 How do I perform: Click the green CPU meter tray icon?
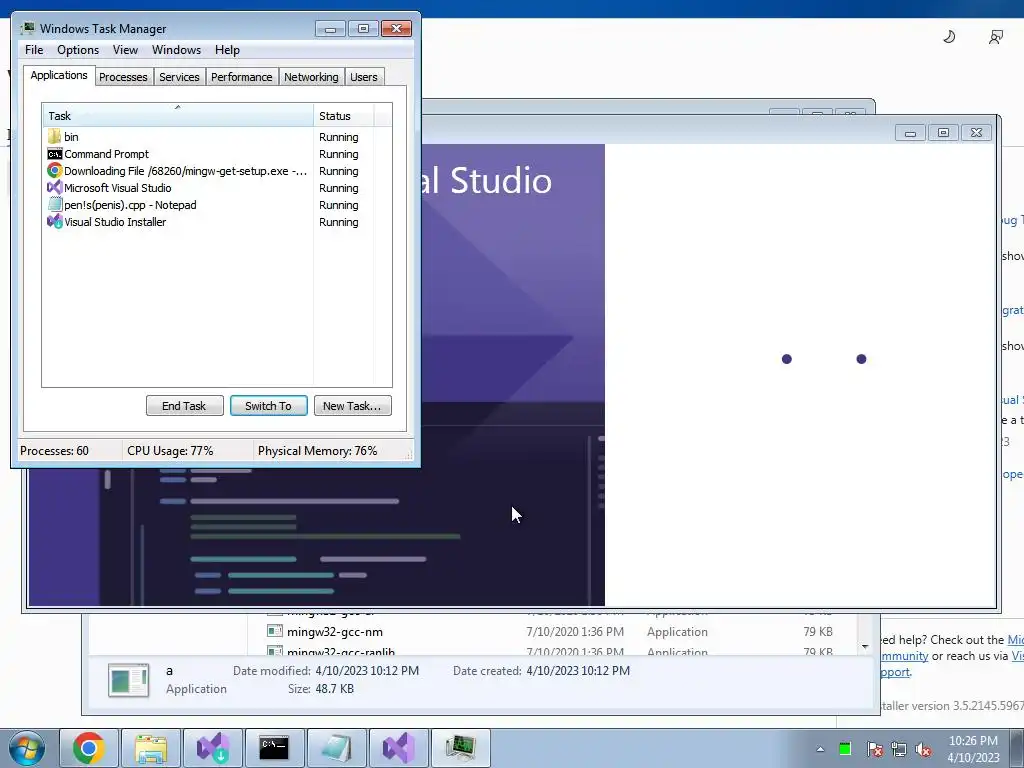[x=845, y=749]
